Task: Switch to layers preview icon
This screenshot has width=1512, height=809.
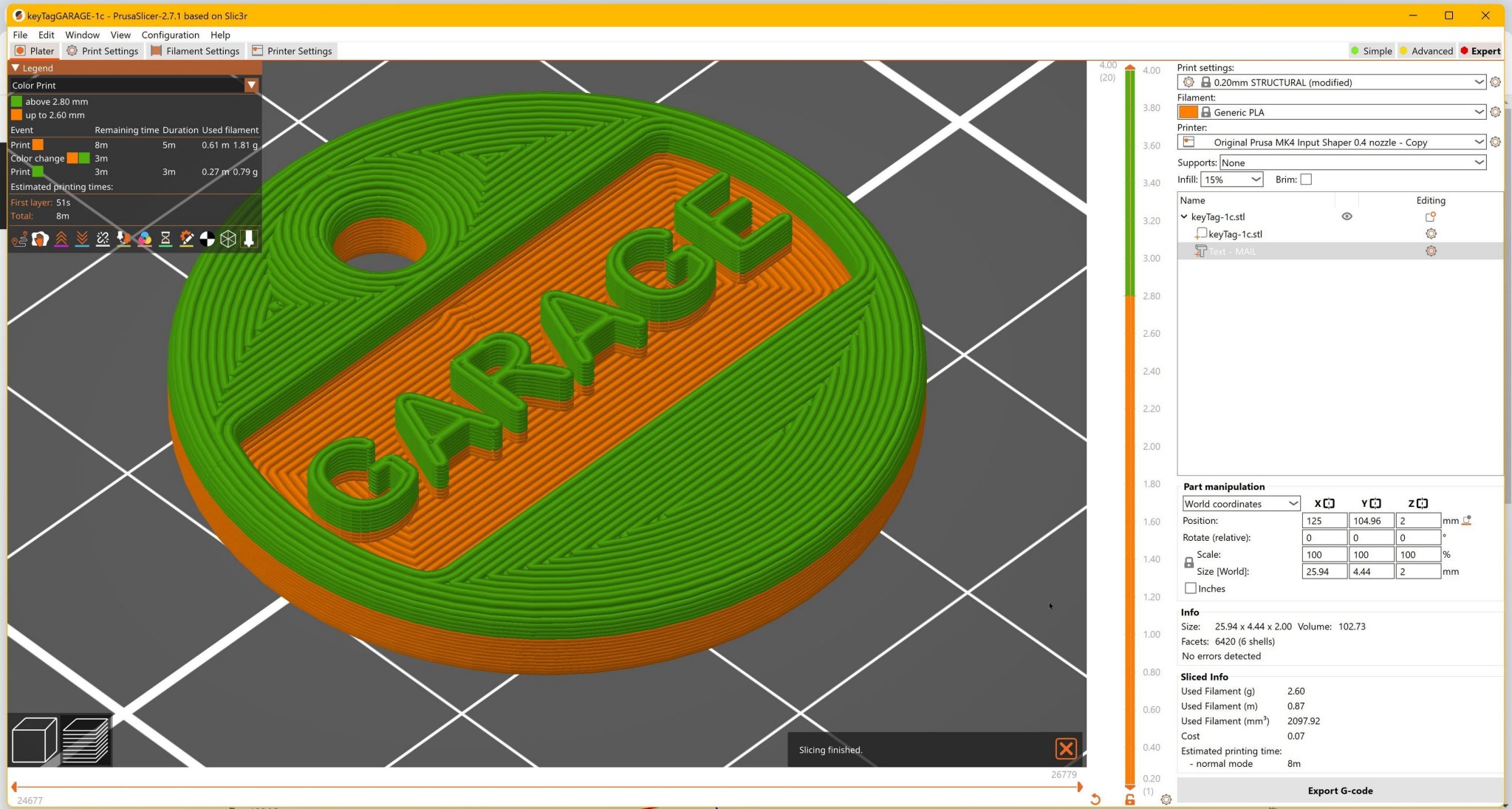Action: [x=85, y=740]
